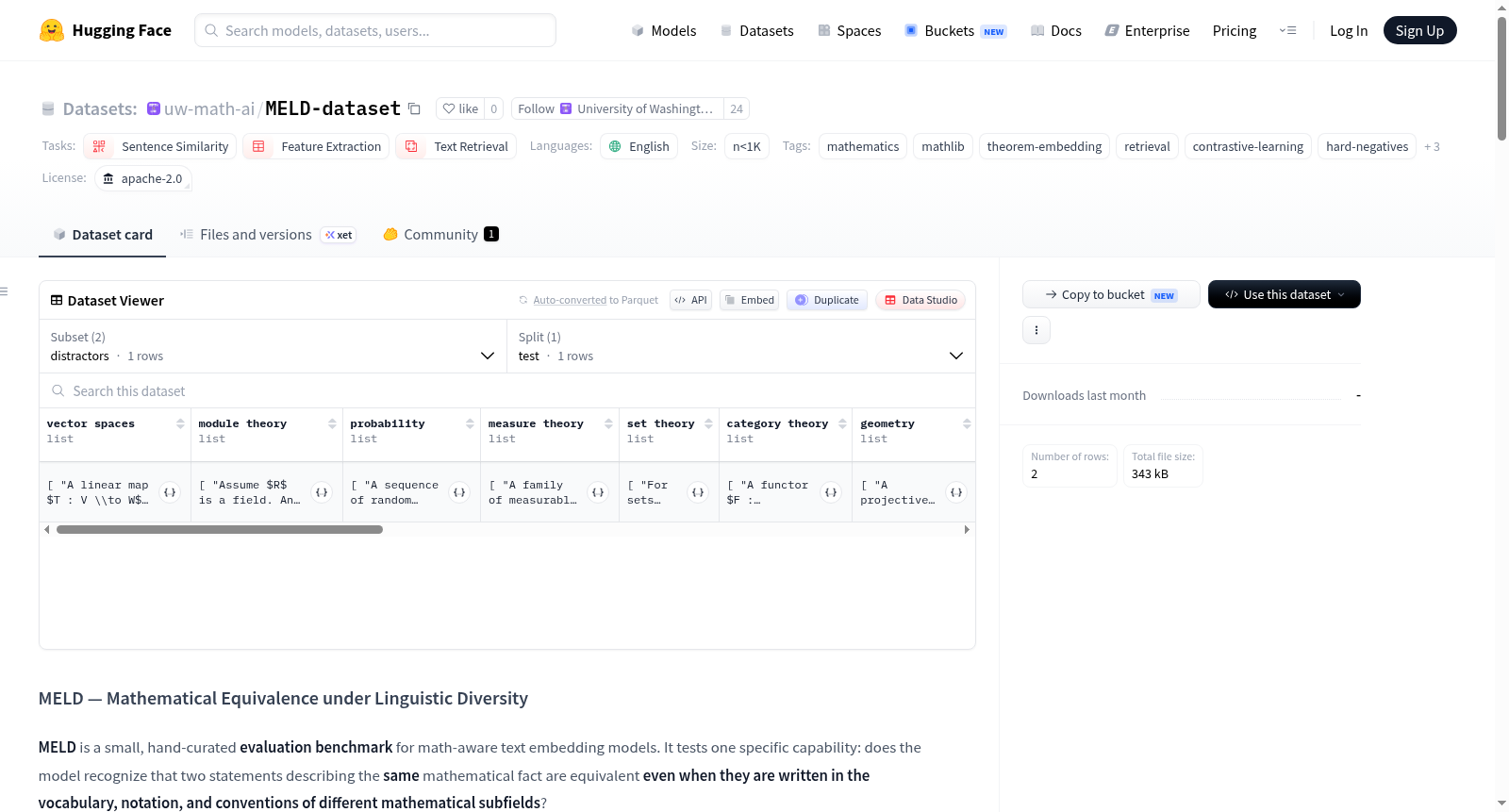This screenshot has width=1509, height=812.
Task: Follow University of Washington organization
Action: pos(536,108)
